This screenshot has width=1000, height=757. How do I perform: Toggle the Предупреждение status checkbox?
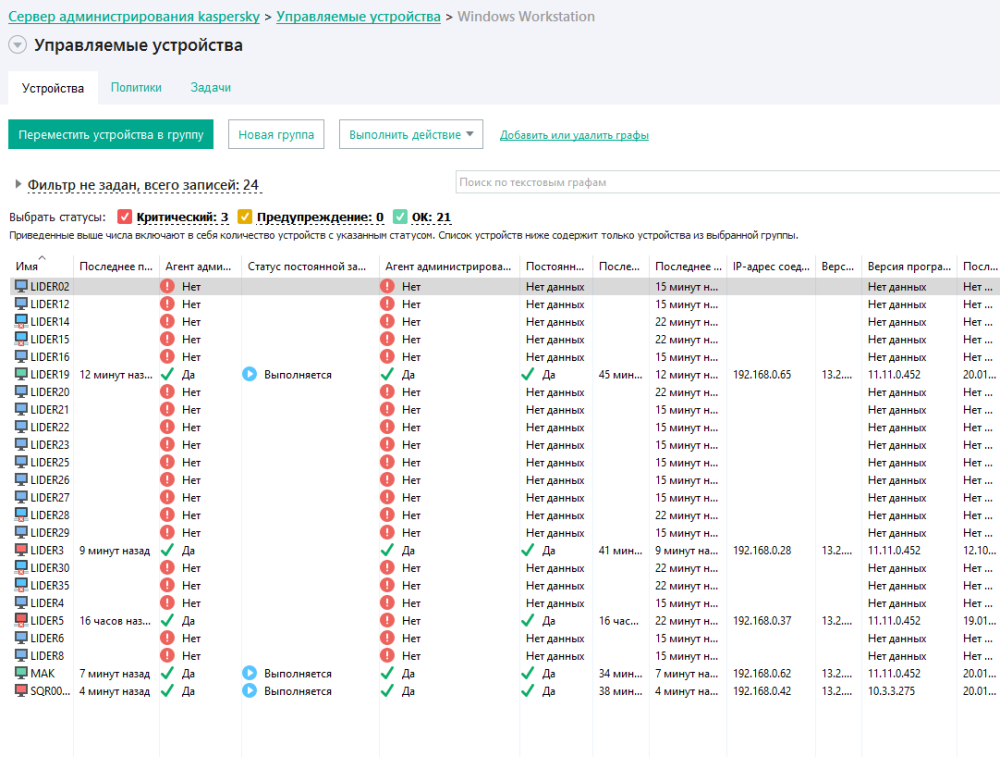pos(245,217)
